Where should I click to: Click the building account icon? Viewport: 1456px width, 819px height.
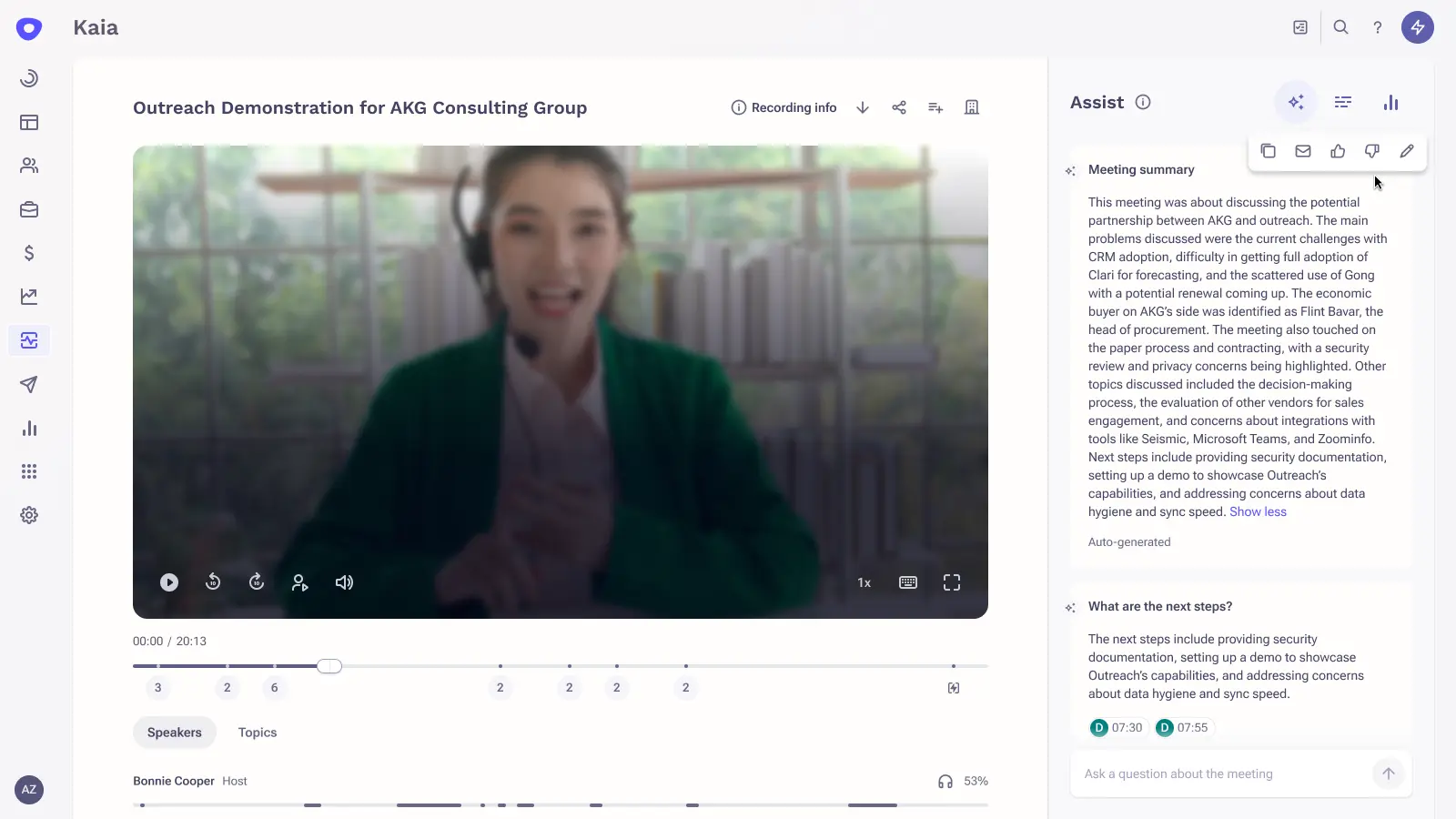tap(972, 107)
